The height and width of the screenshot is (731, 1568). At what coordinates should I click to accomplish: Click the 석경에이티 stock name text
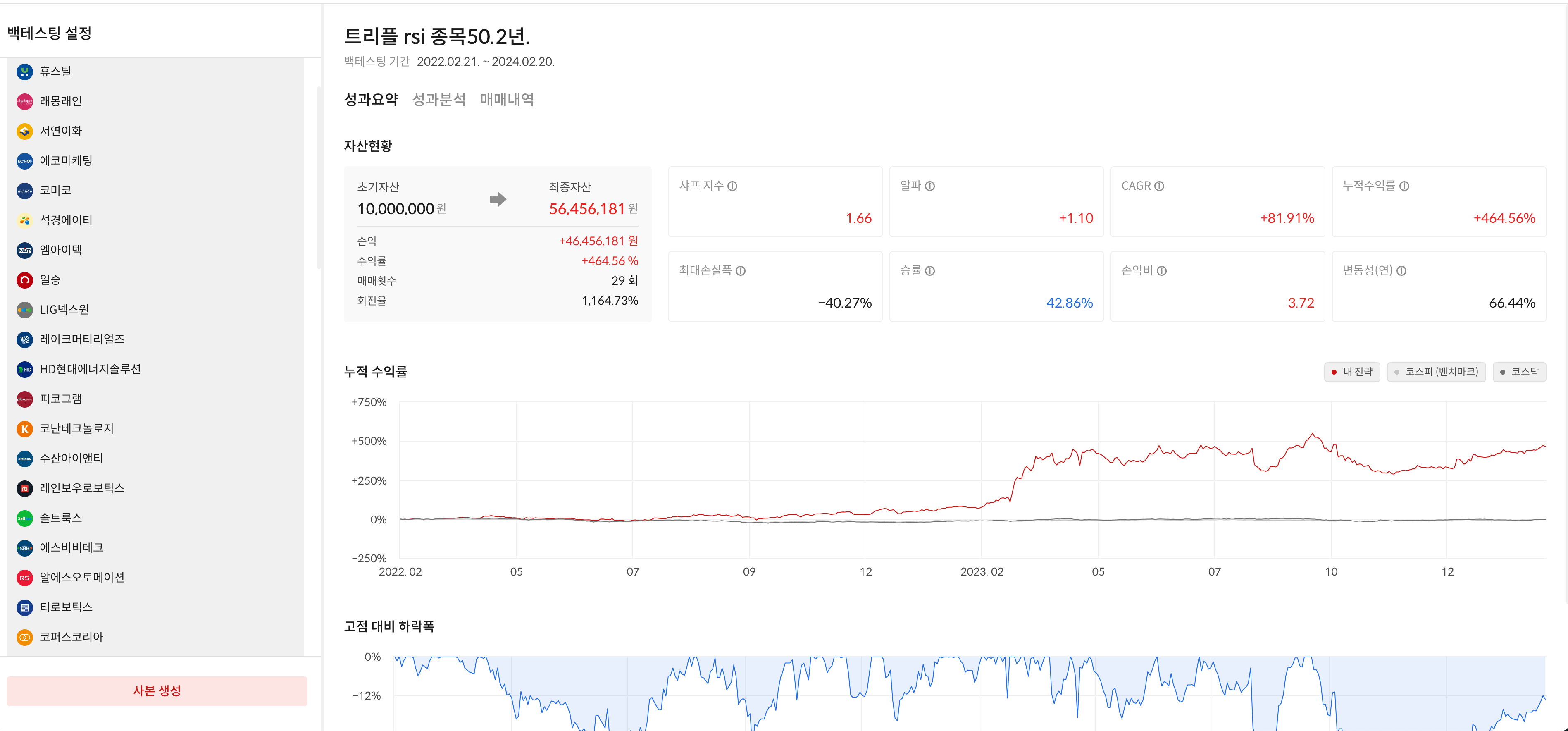[x=66, y=220]
